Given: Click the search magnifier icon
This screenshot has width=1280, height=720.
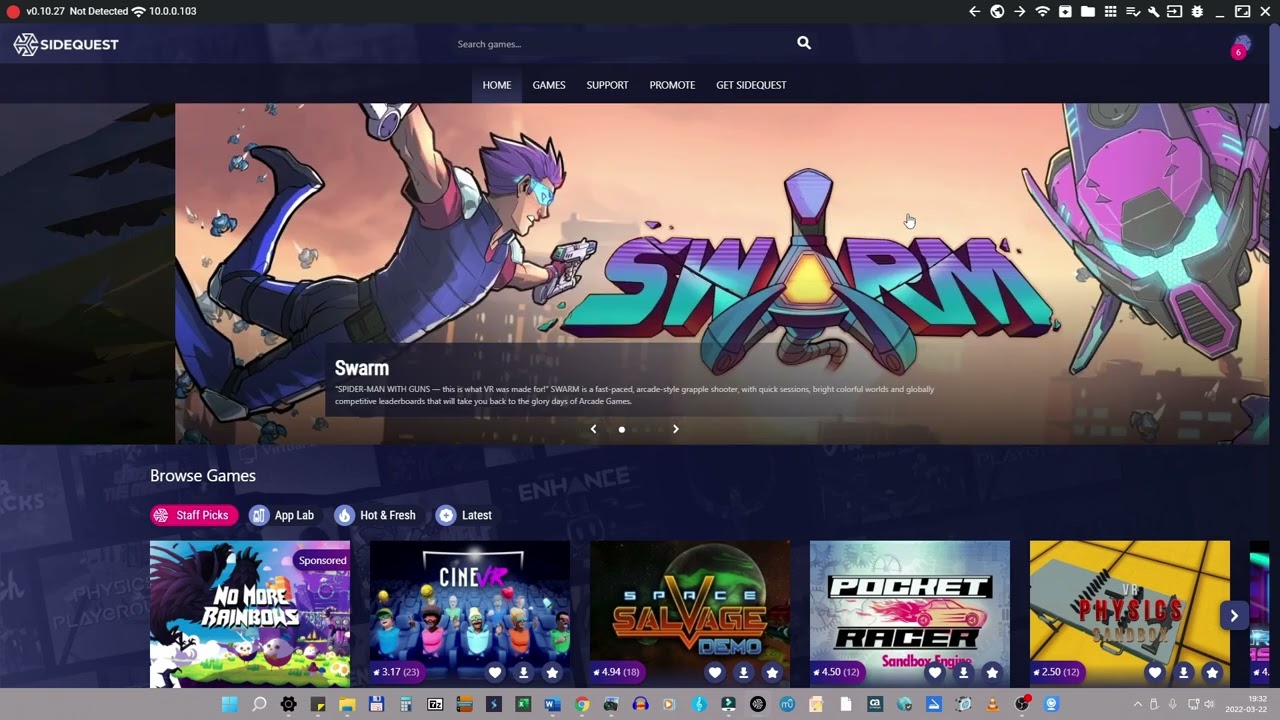Looking at the screenshot, I should click(804, 43).
